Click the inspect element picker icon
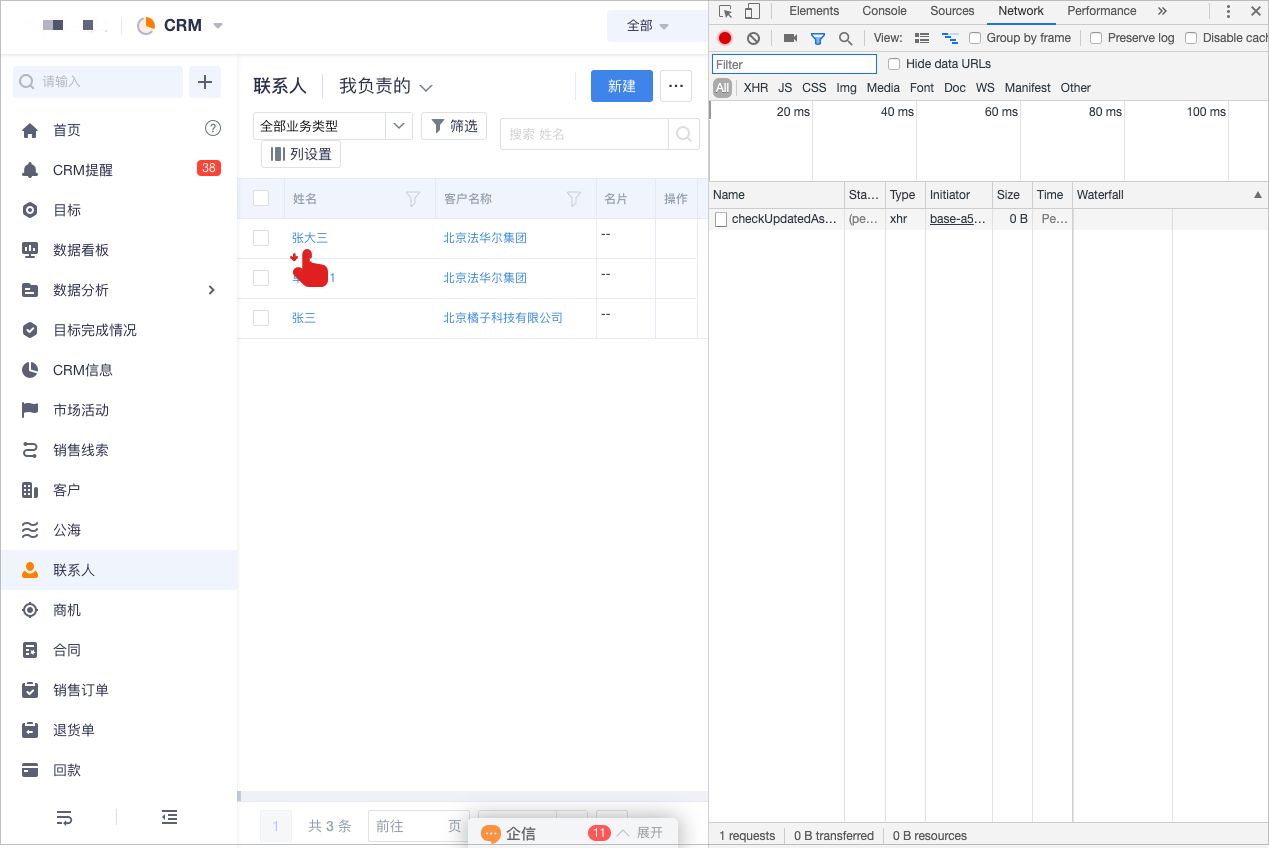Viewport: 1269px width, 848px height. coord(726,11)
